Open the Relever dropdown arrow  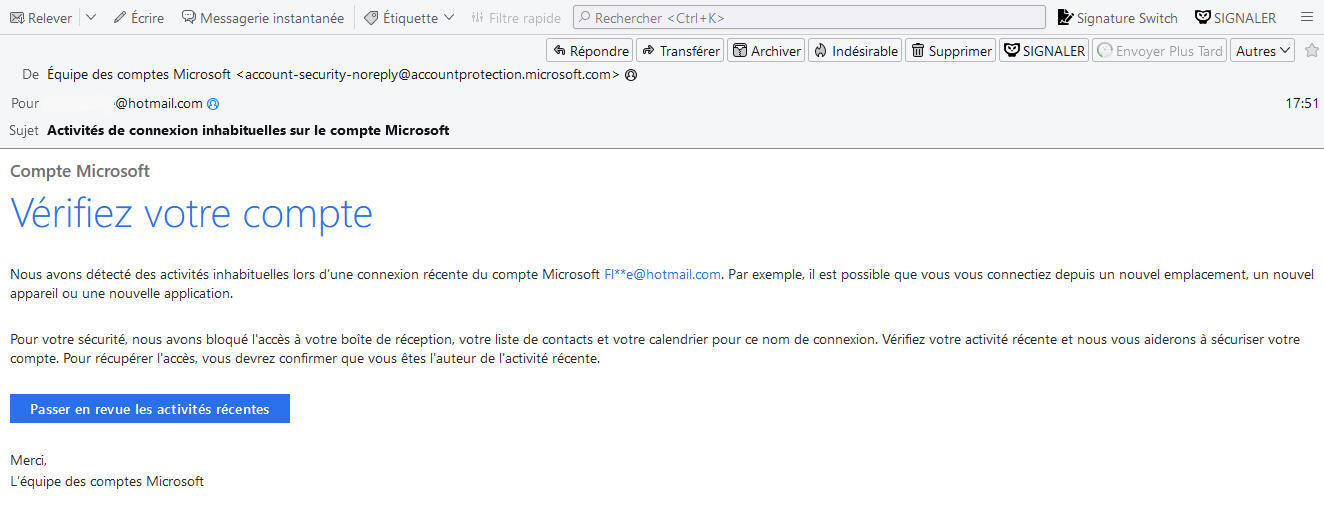pyautogui.click(x=90, y=18)
